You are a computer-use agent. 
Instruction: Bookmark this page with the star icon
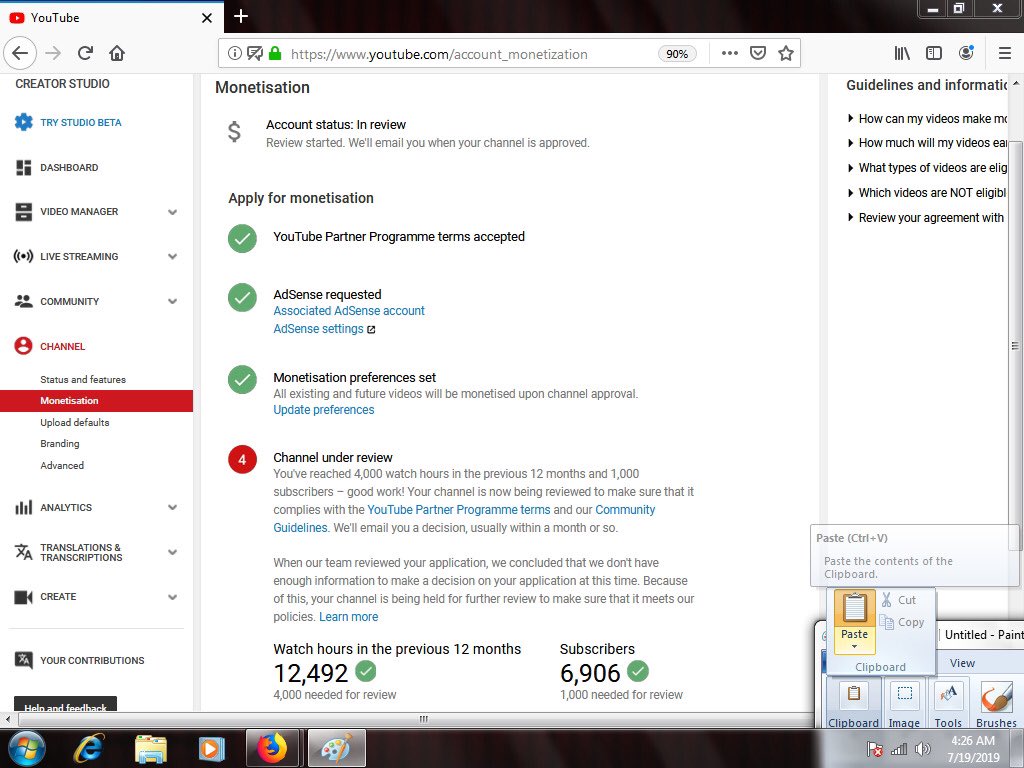(786, 53)
